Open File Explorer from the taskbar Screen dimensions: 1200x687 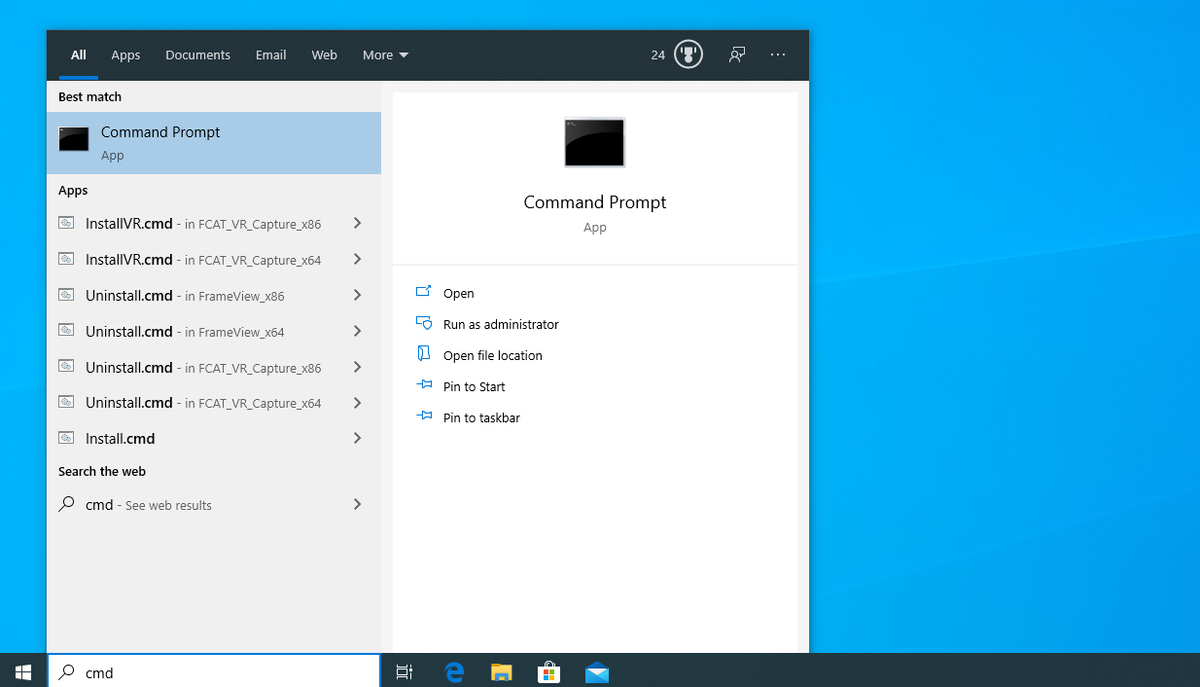[501, 672]
